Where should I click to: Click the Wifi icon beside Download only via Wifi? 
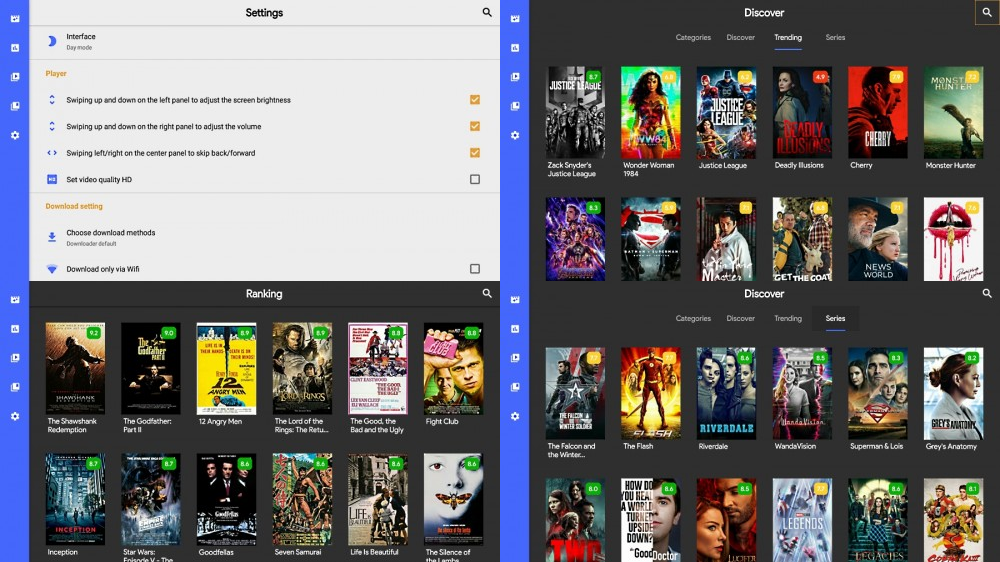[52, 269]
